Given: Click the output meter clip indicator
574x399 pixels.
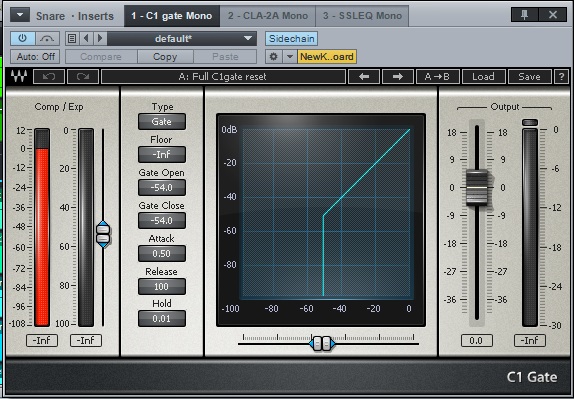Looking at the screenshot, I should 530,122.
